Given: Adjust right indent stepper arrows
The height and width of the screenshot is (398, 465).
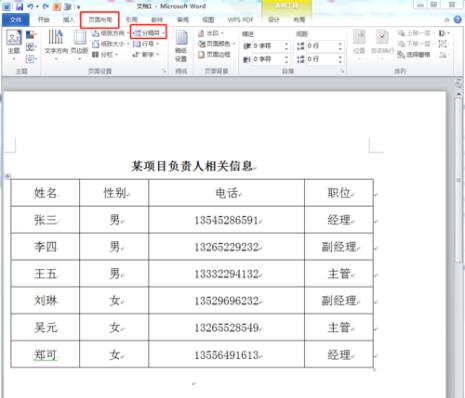Looking at the screenshot, I should (x=286, y=59).
